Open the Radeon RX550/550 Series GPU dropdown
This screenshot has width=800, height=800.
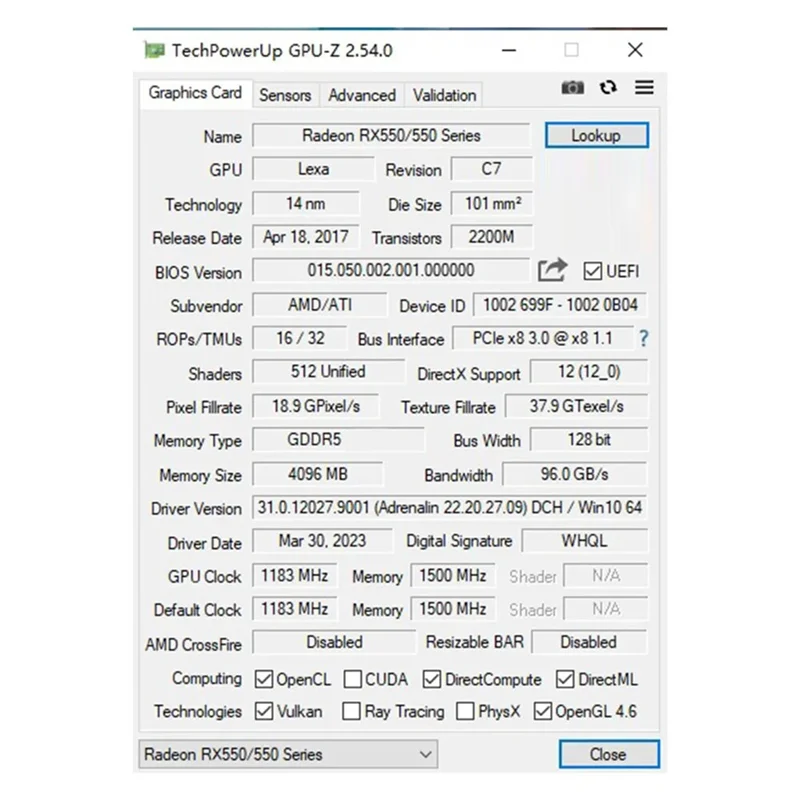(x=288, y=754)
